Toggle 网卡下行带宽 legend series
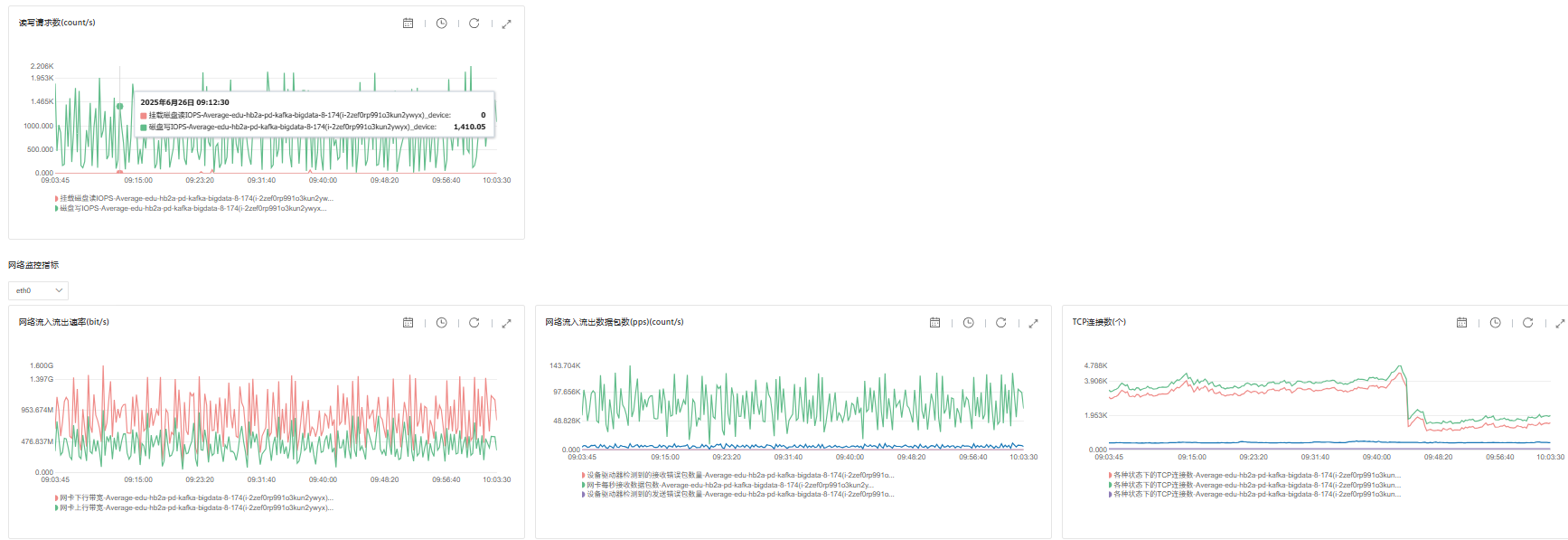This screenshot has width=1568, height=540. (x=193, y=497)
